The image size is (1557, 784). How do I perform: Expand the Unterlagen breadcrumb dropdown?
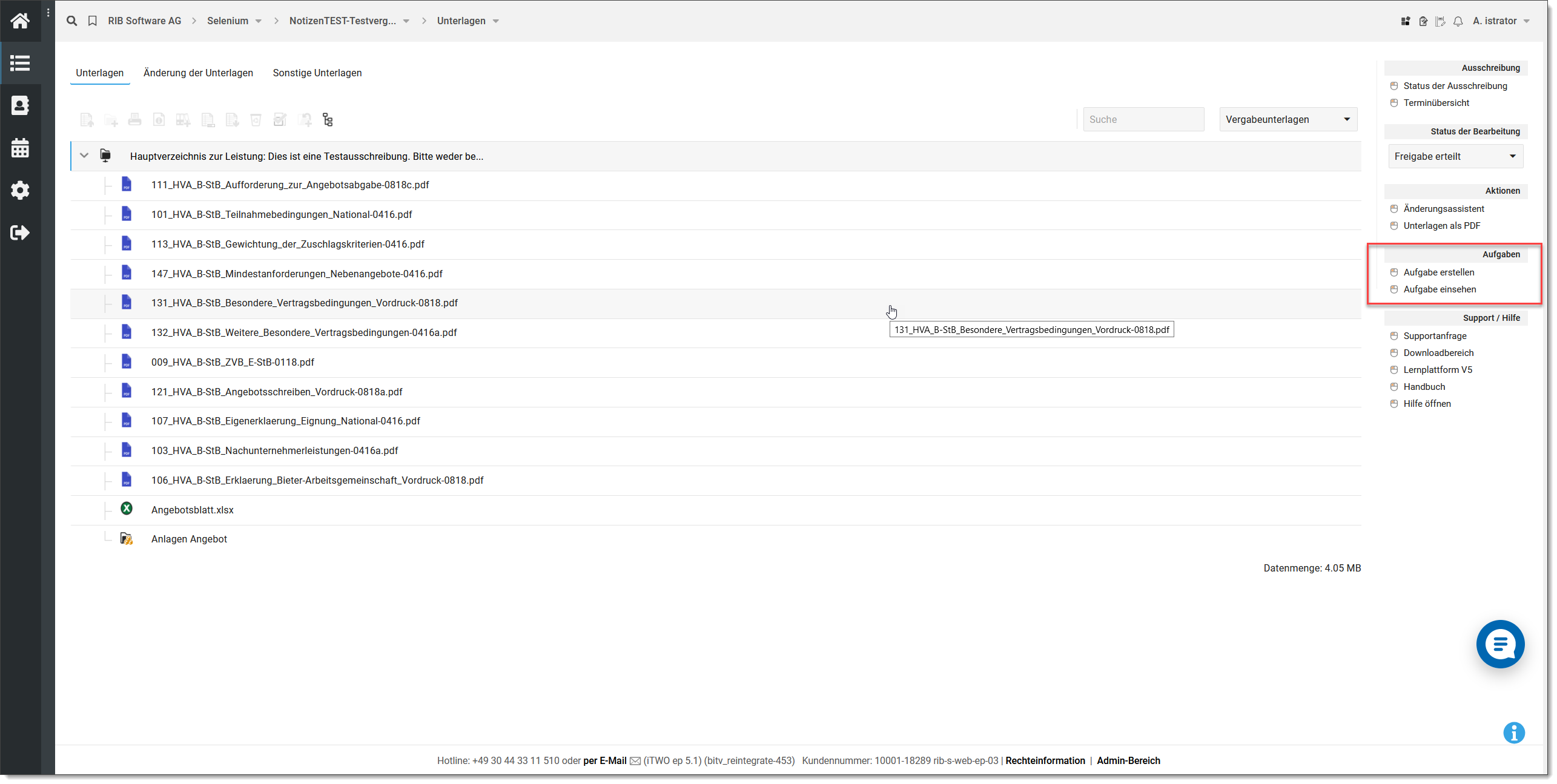coord(492,21)
